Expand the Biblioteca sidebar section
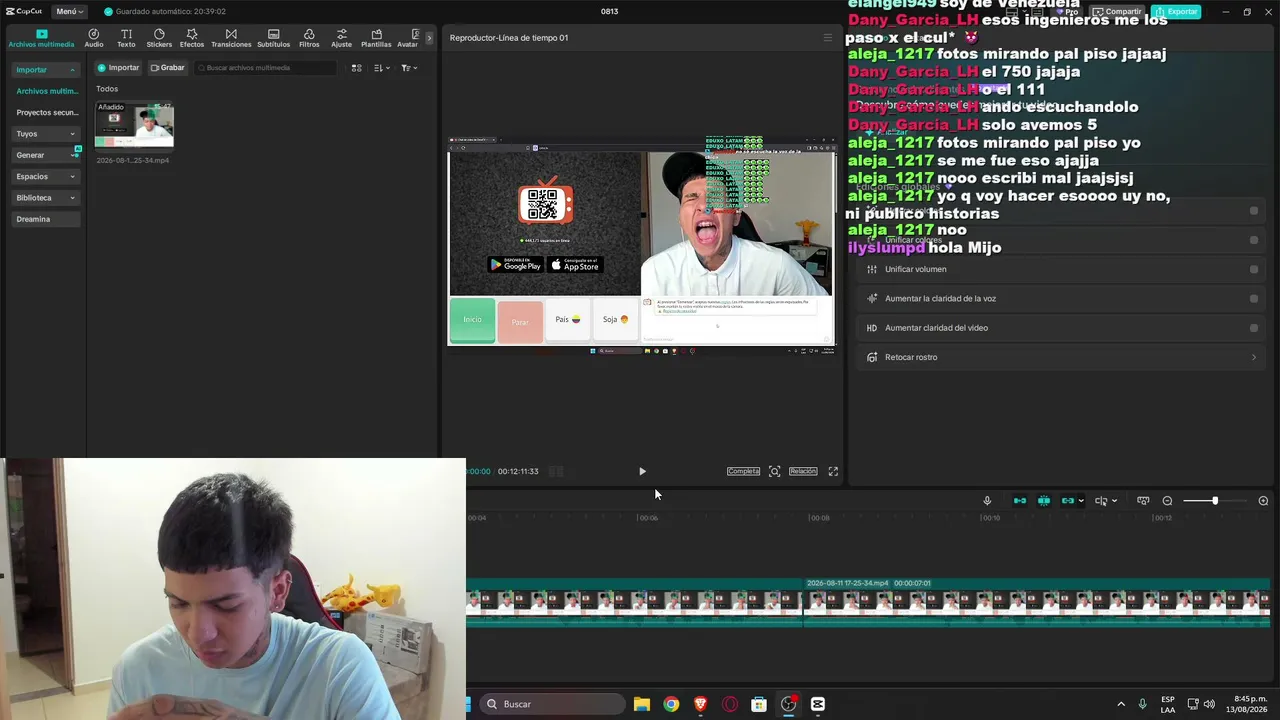 coord(45,198)
